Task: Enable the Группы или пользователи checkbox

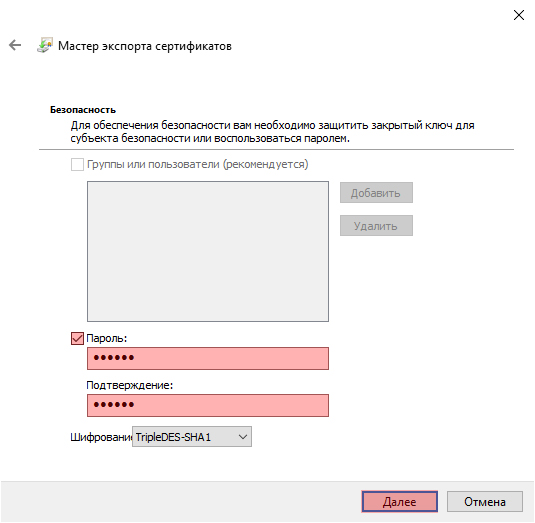Action: coord(77,164)
